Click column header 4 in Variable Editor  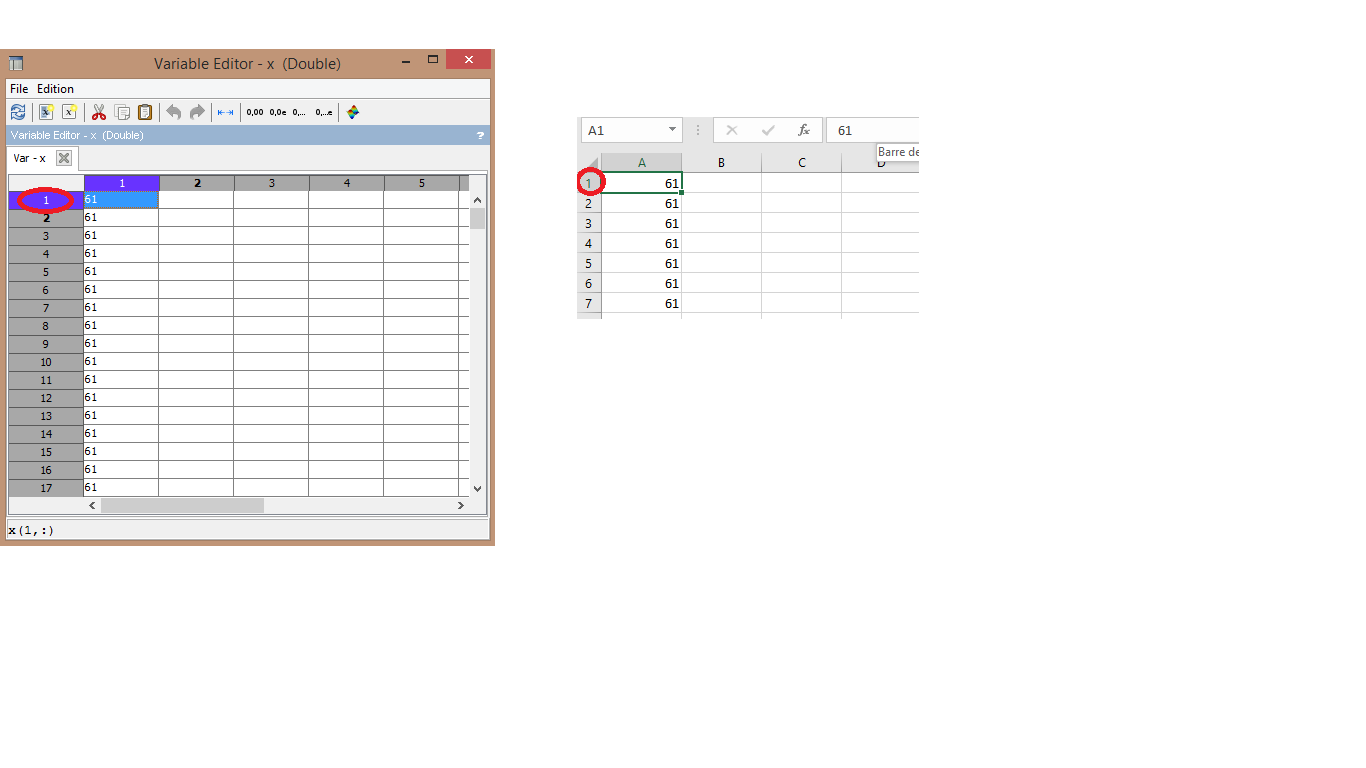coord(347,183)
